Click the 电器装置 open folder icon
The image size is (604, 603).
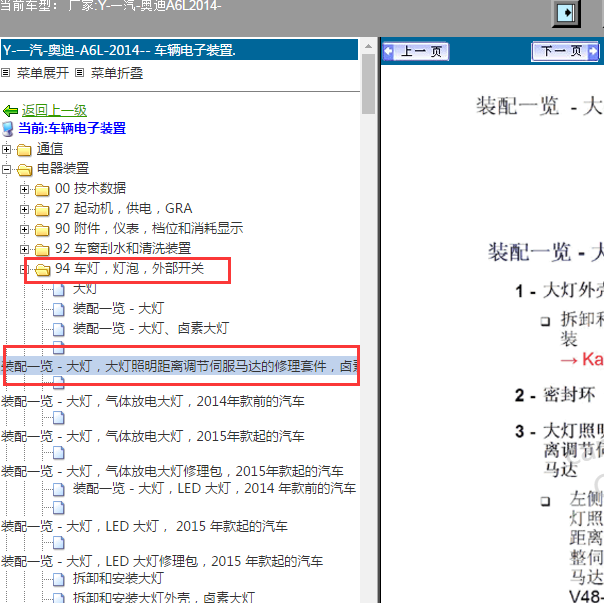point(24,170)
